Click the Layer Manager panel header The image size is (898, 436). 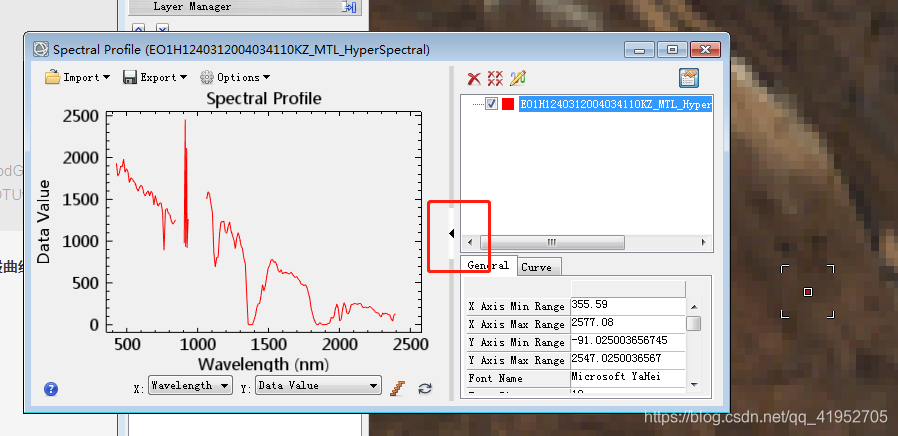point(244,7)
